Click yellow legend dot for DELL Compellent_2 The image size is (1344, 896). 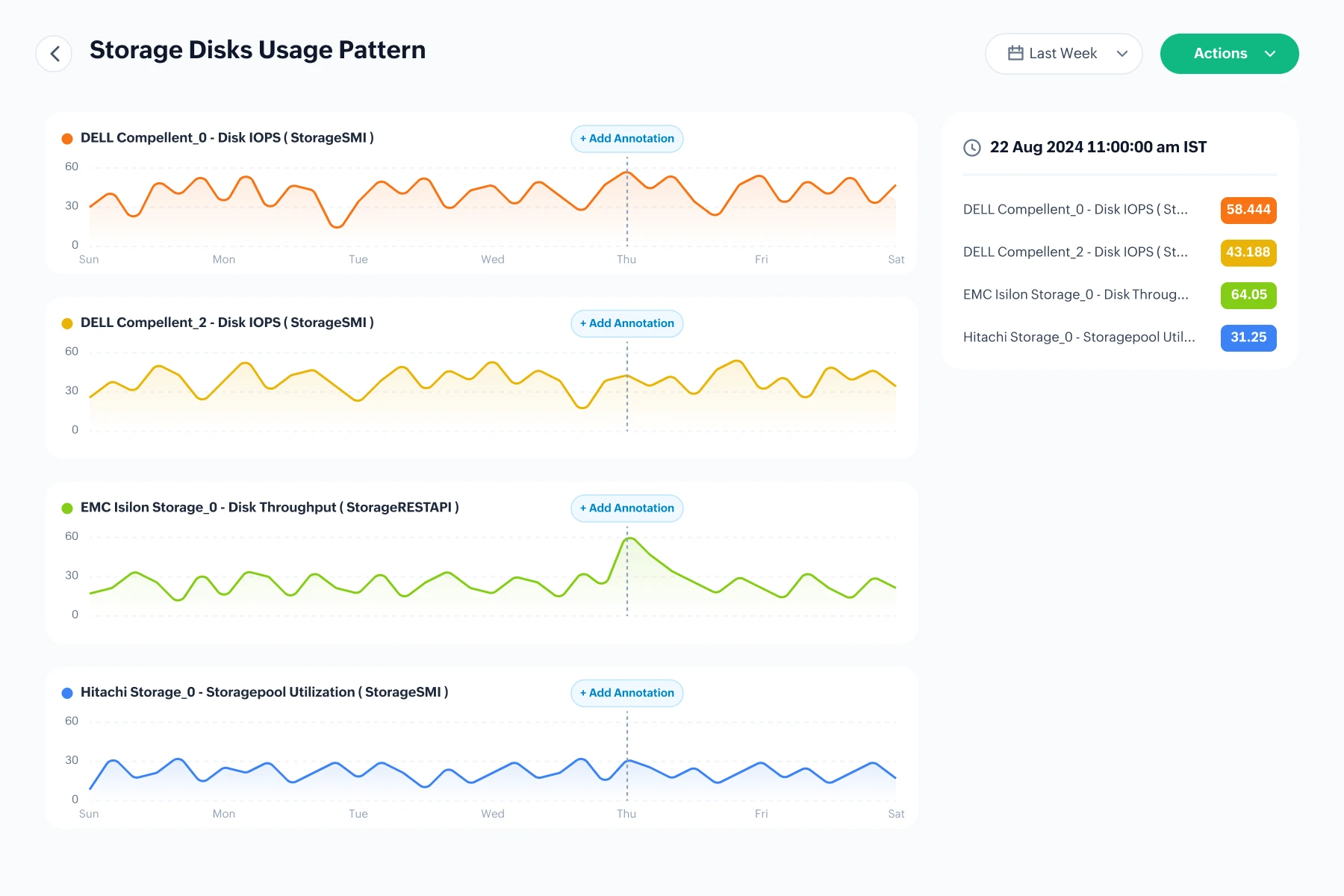(x=67, y=323)
